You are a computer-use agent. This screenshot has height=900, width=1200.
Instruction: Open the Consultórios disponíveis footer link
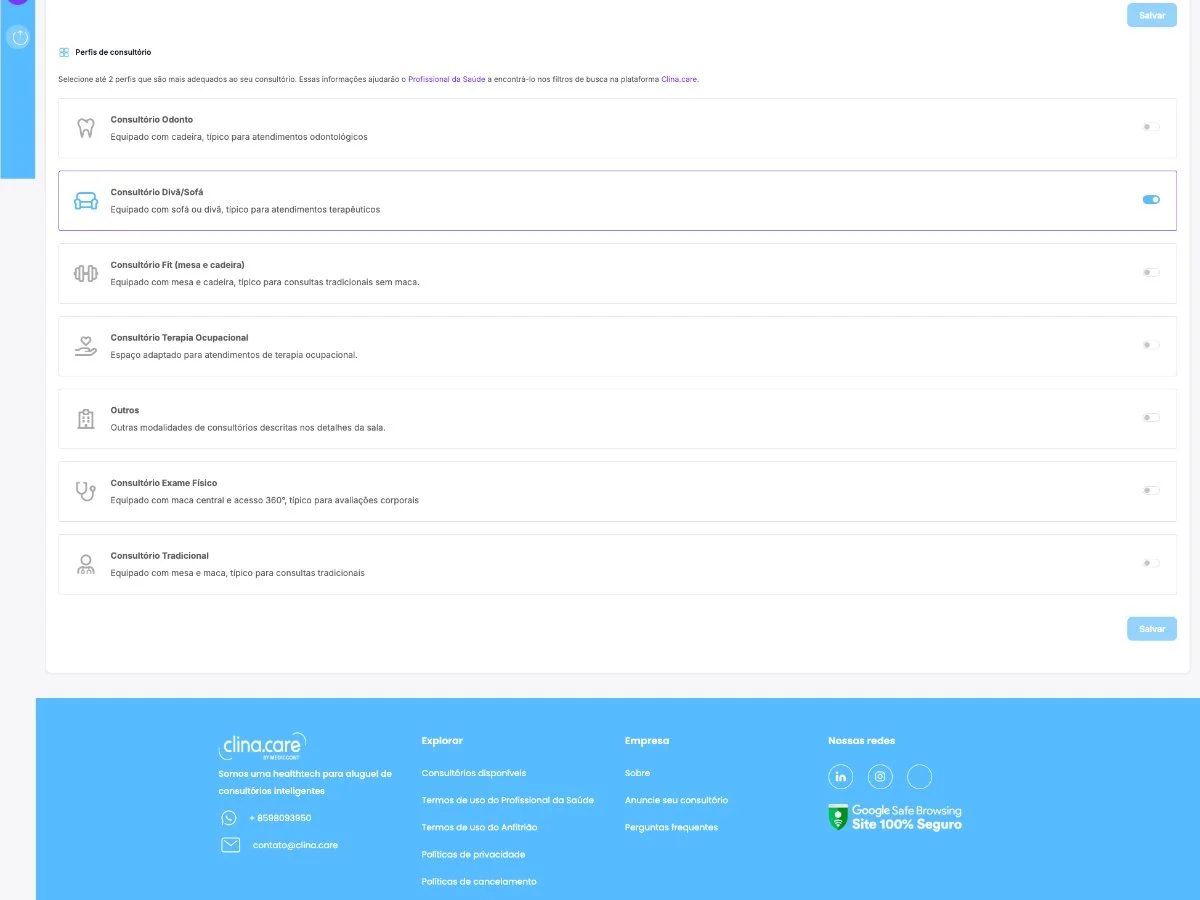[474, 773]
